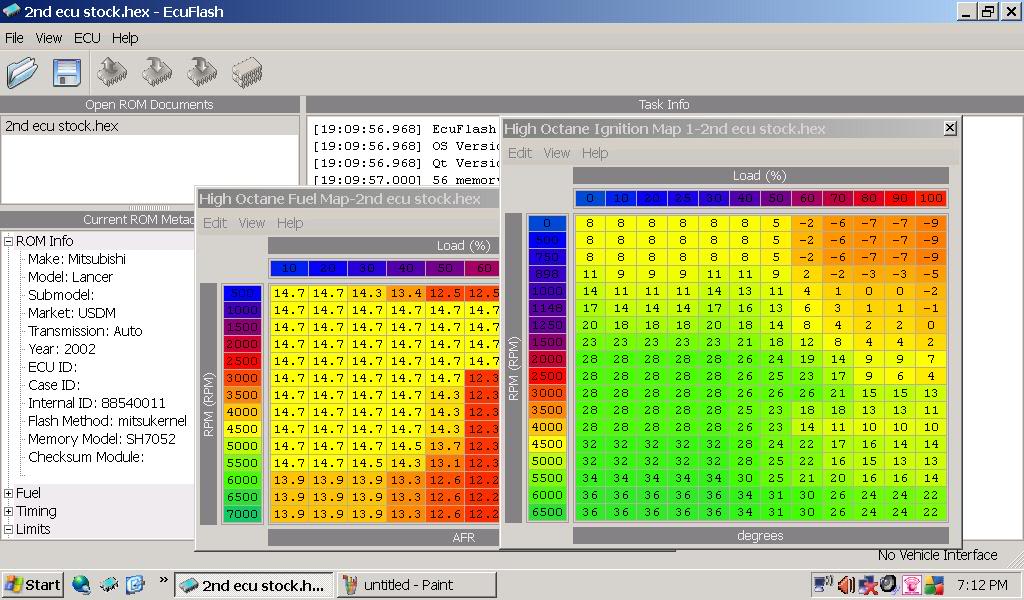Open the main window Help menu

point(125,38)
